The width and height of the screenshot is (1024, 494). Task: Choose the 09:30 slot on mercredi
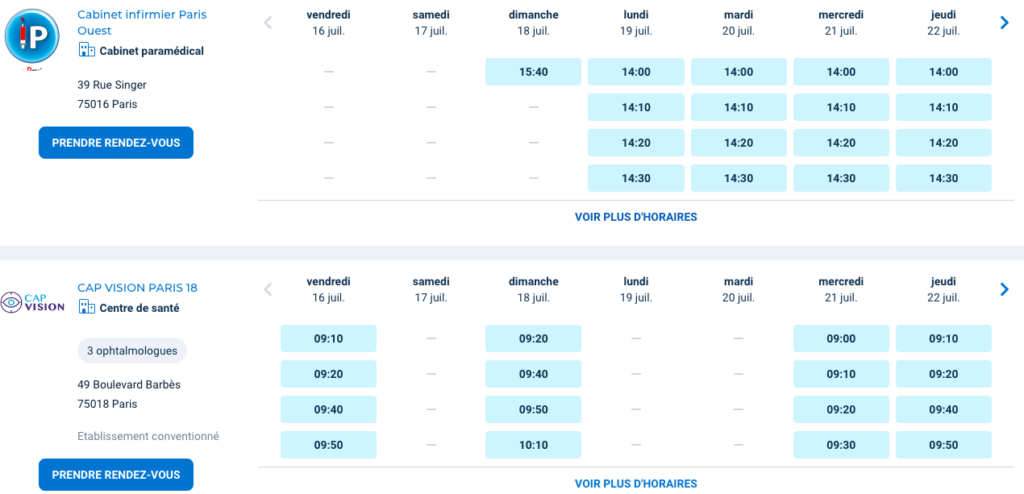[x=841, y=445]
